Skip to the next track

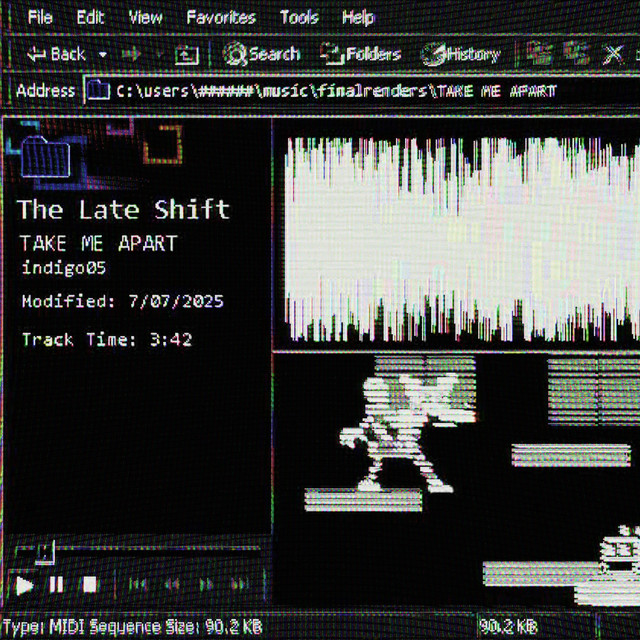point(240,584)
